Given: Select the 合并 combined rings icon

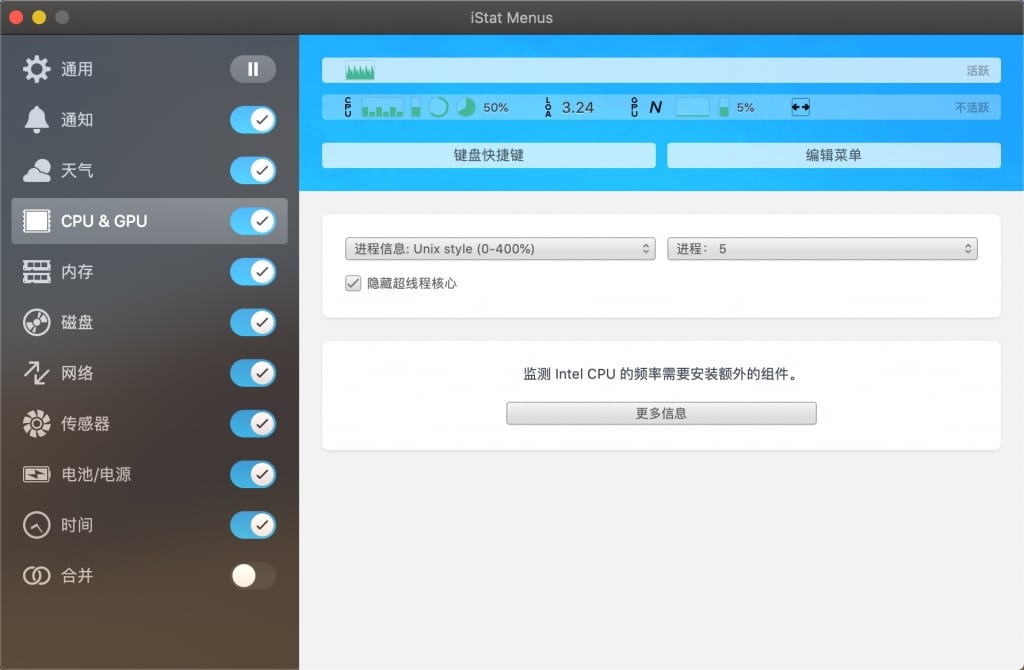Looking at the screenshot, I should [x=37, y=575].
